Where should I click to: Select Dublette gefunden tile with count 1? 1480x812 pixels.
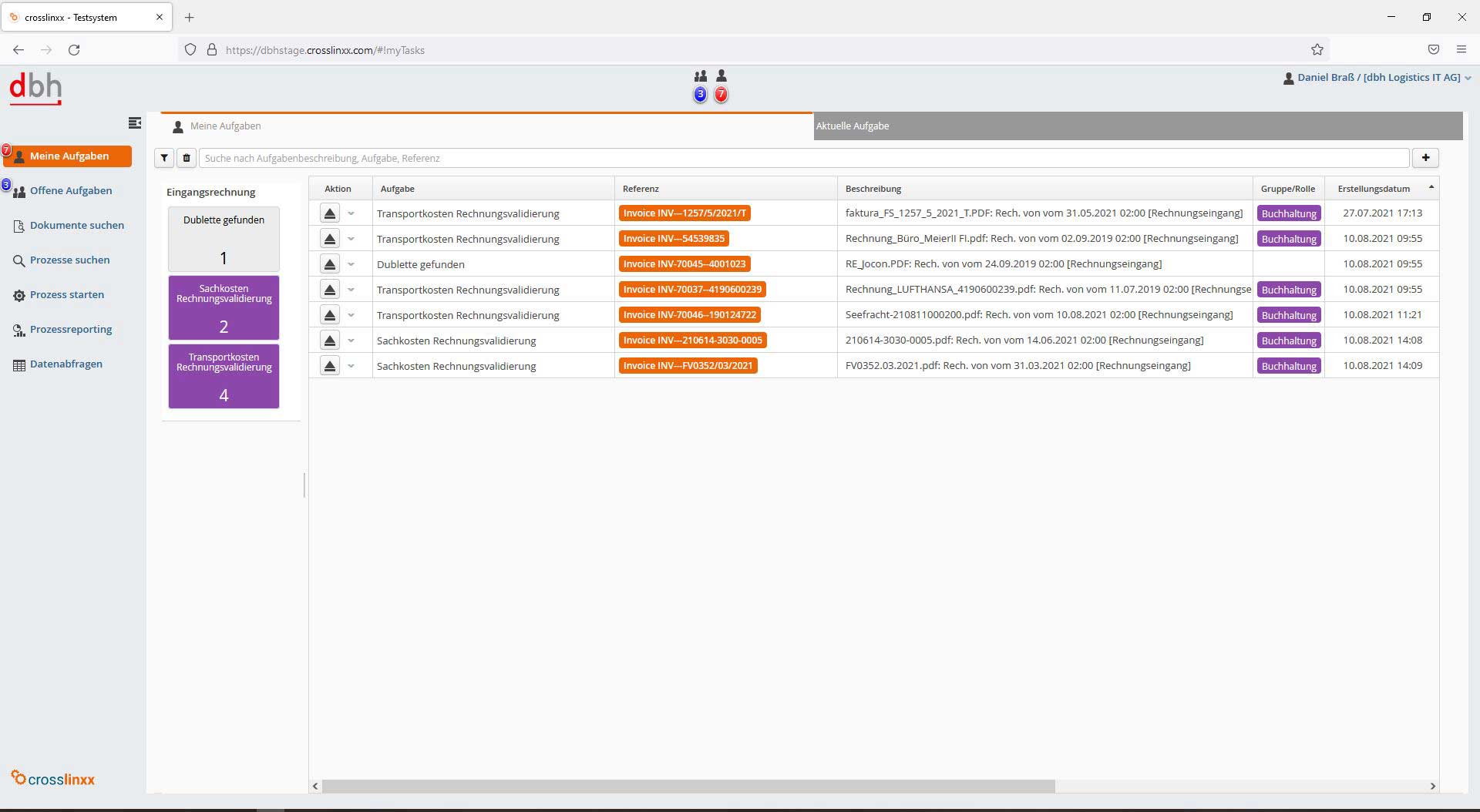click(224, 239)
